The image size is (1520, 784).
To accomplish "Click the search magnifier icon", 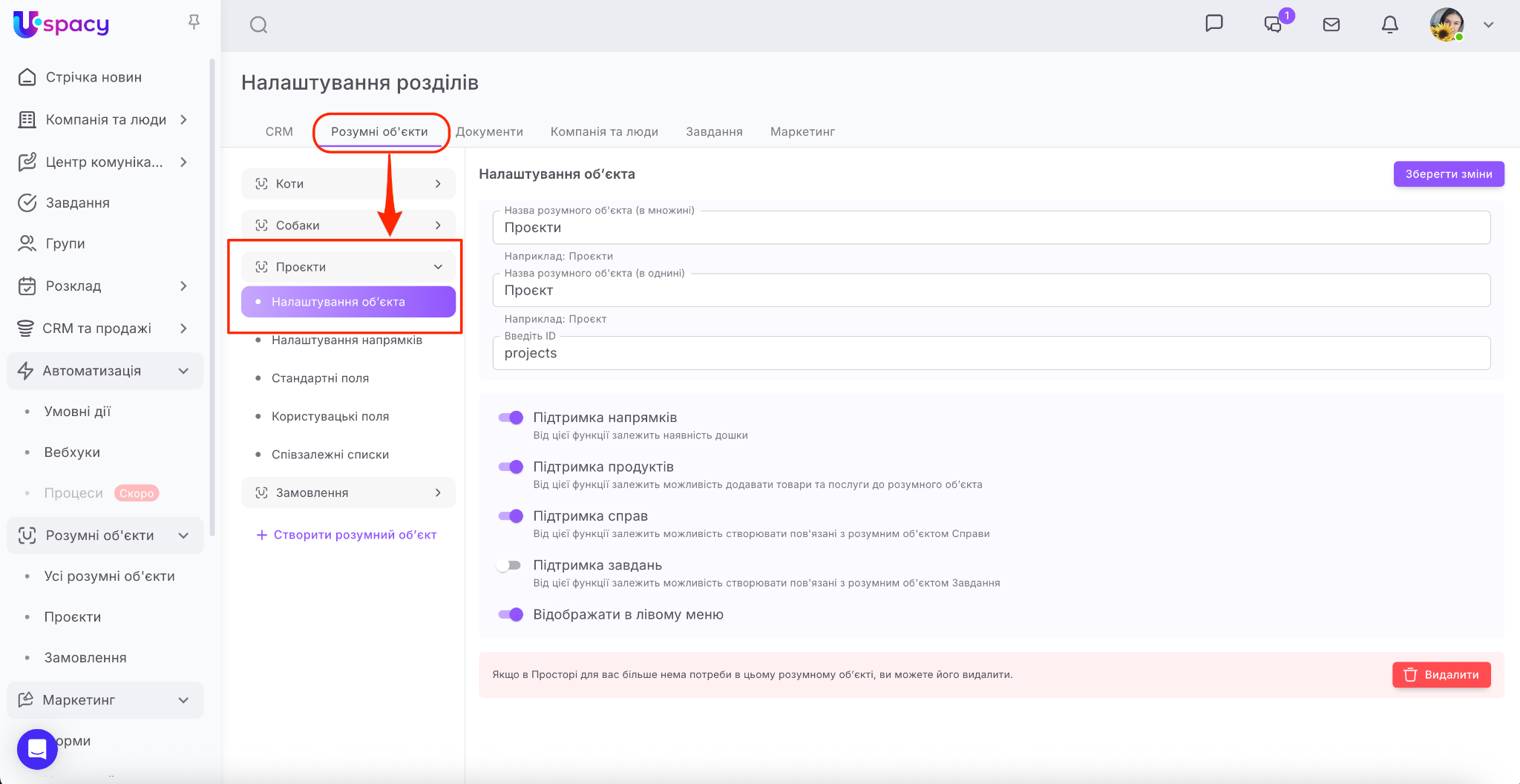I will click(258, 25).
